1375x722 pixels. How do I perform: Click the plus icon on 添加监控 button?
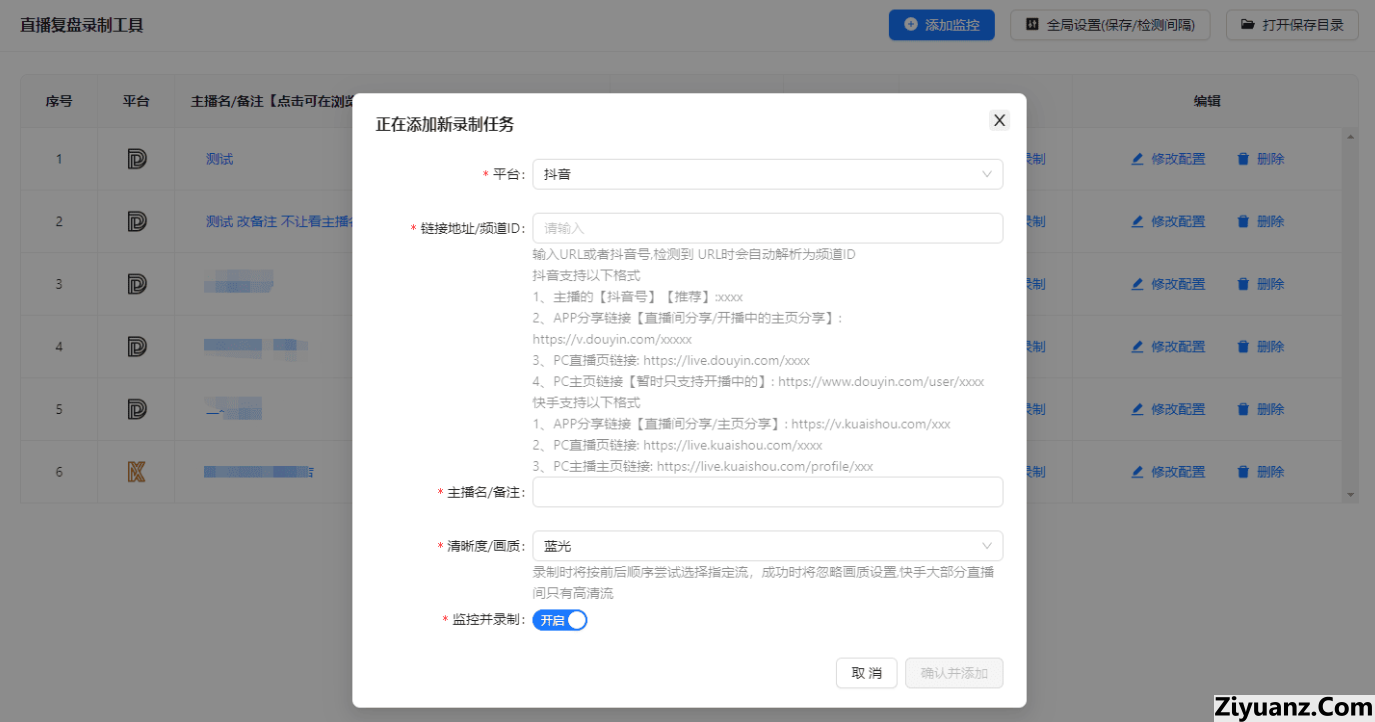coord(910,25)
